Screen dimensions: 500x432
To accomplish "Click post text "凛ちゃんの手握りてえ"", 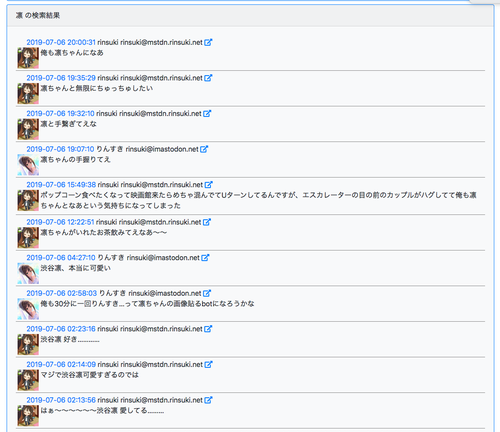I will [x=75, y=160].
